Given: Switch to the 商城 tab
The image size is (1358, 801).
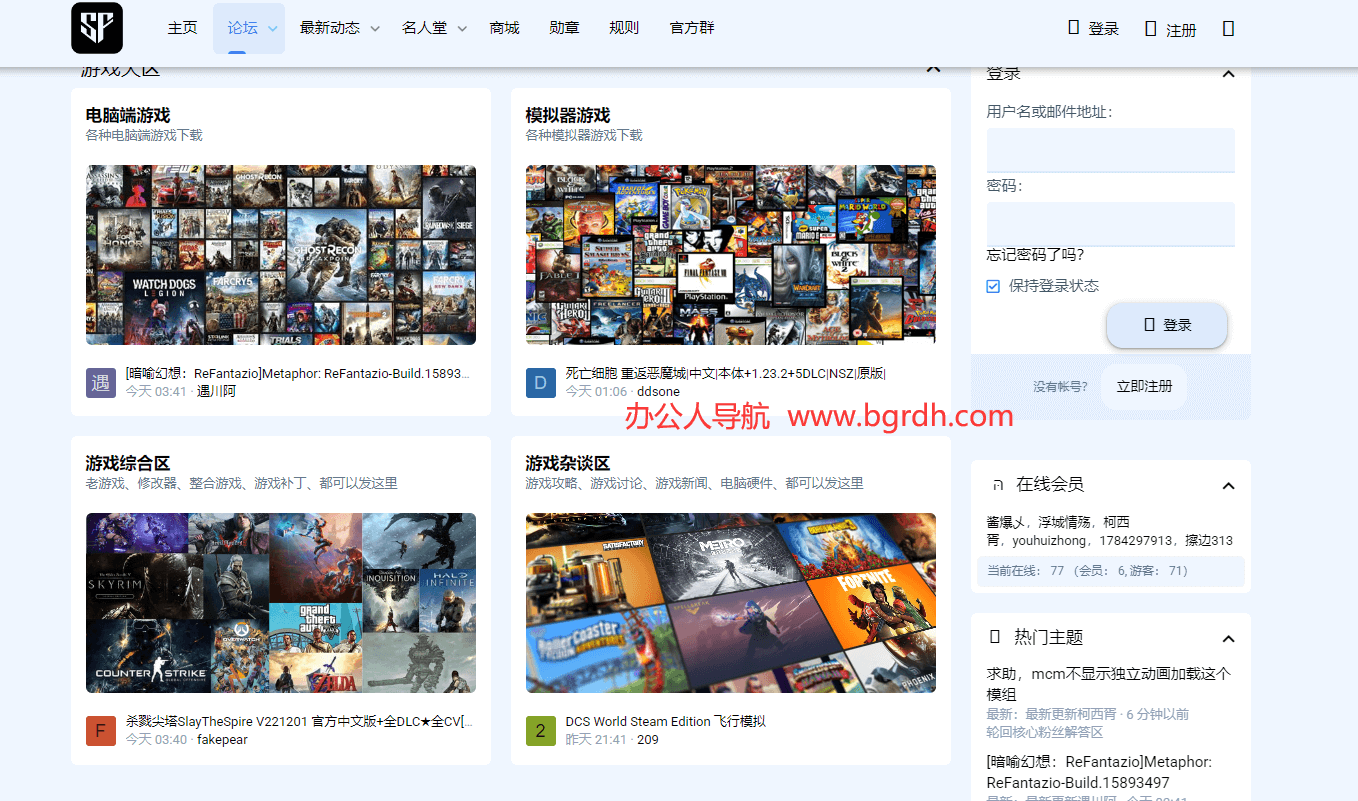Looking at the screenshot, I should click(x=504, y=27).
